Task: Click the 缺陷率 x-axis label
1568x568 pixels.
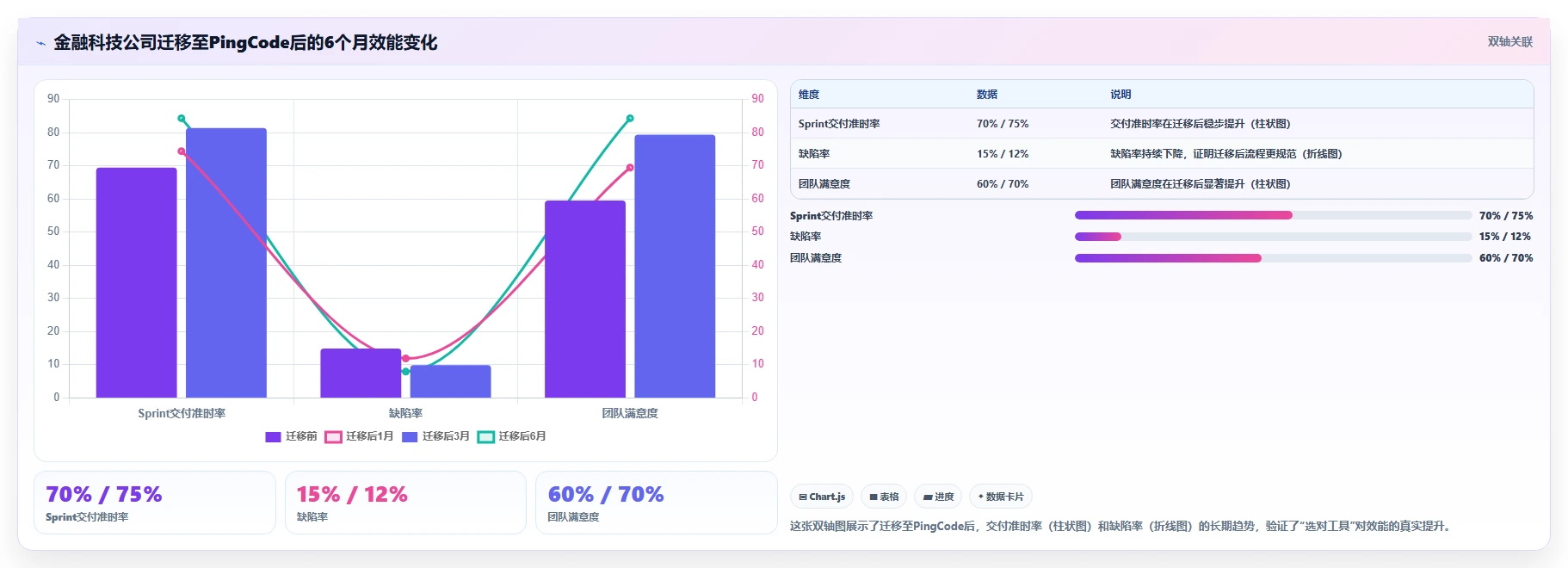Action: point(405,414)
